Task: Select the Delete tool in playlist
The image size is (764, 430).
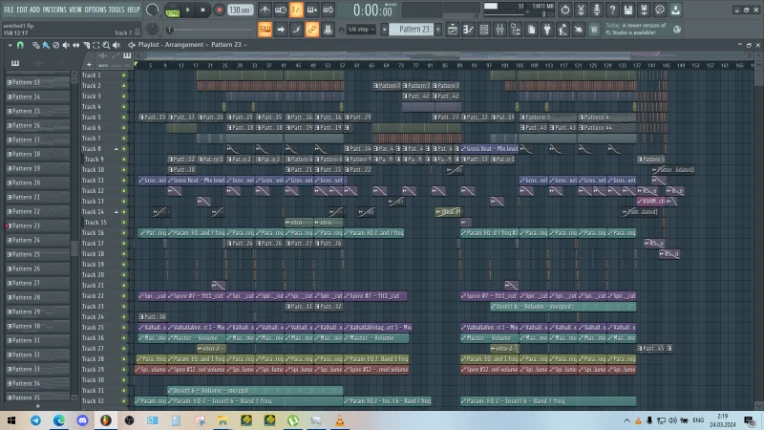Action: 56,45
